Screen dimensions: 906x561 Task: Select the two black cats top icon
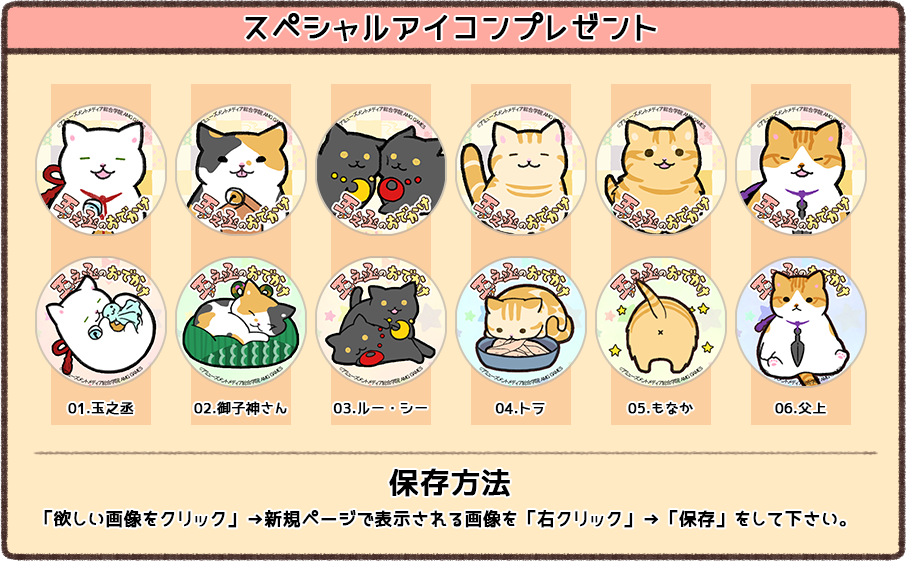[381, 169]
